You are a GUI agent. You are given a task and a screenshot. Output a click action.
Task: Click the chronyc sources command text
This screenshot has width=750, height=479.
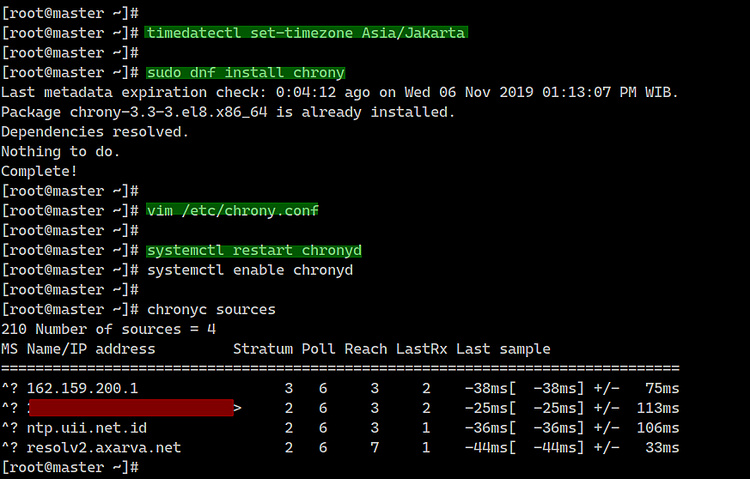[x=210, y=310]
